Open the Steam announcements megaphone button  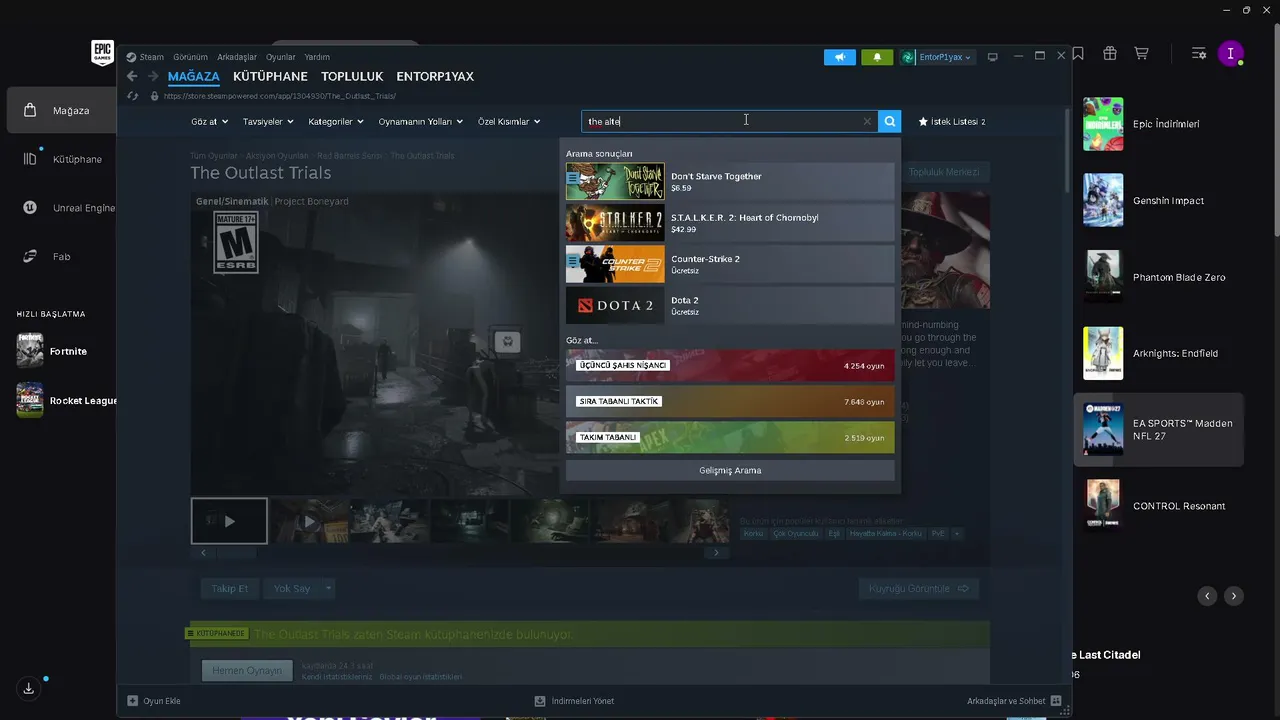click(840, 57)
